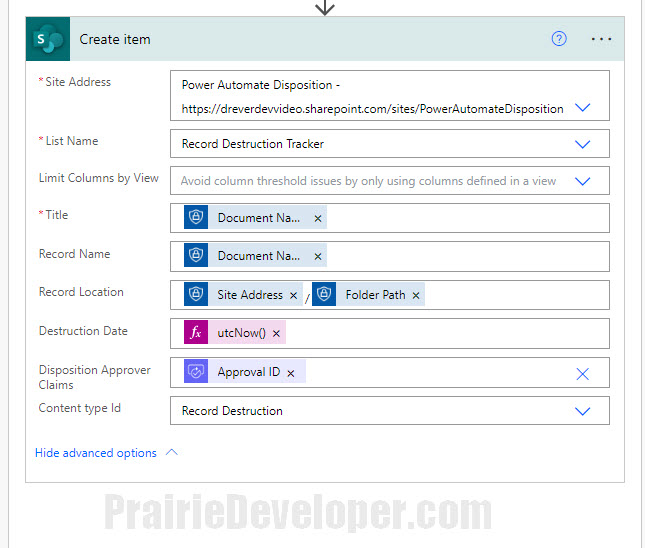Click inside Destruction Date input field

pos(390,333)
